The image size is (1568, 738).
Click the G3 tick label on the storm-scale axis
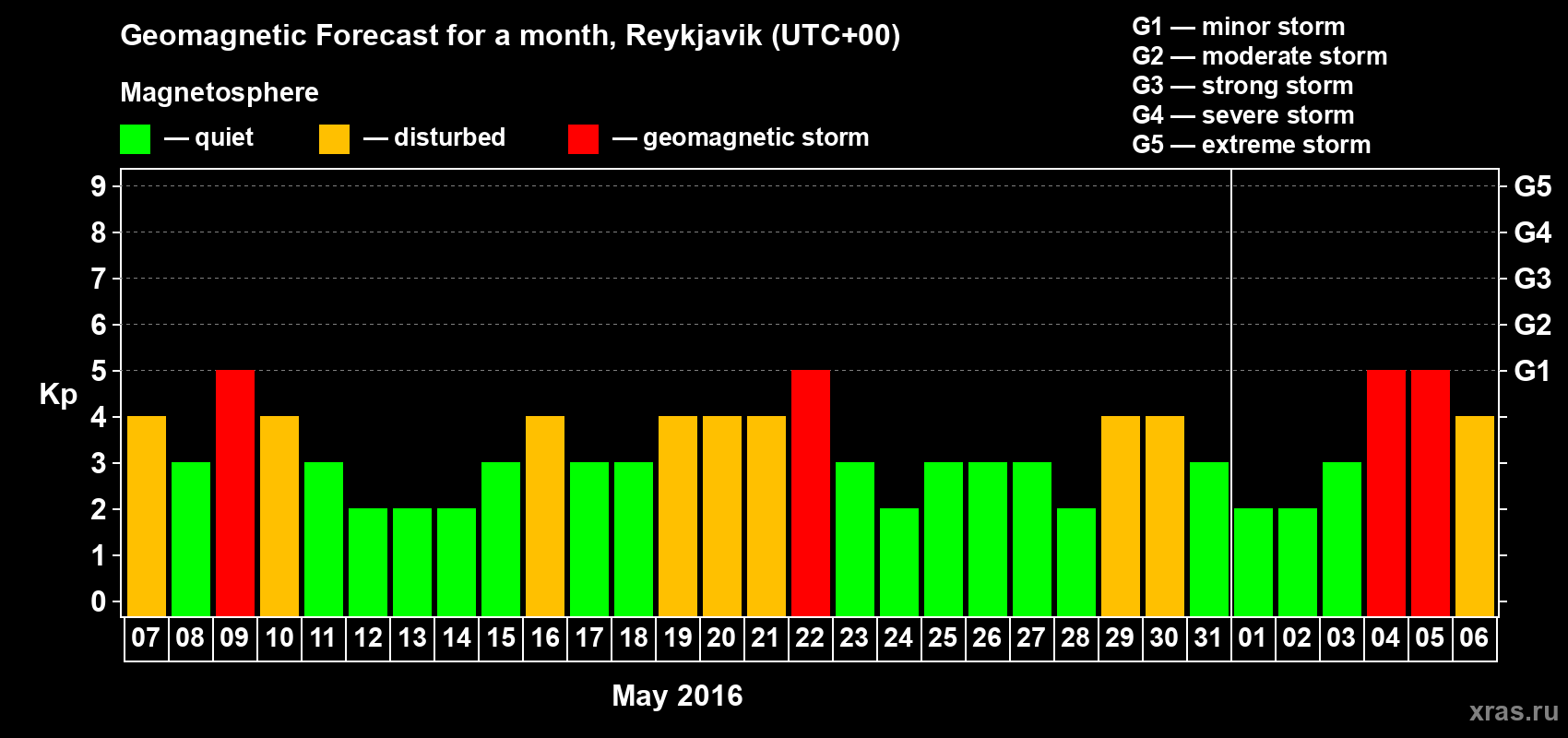[1533, 279]
